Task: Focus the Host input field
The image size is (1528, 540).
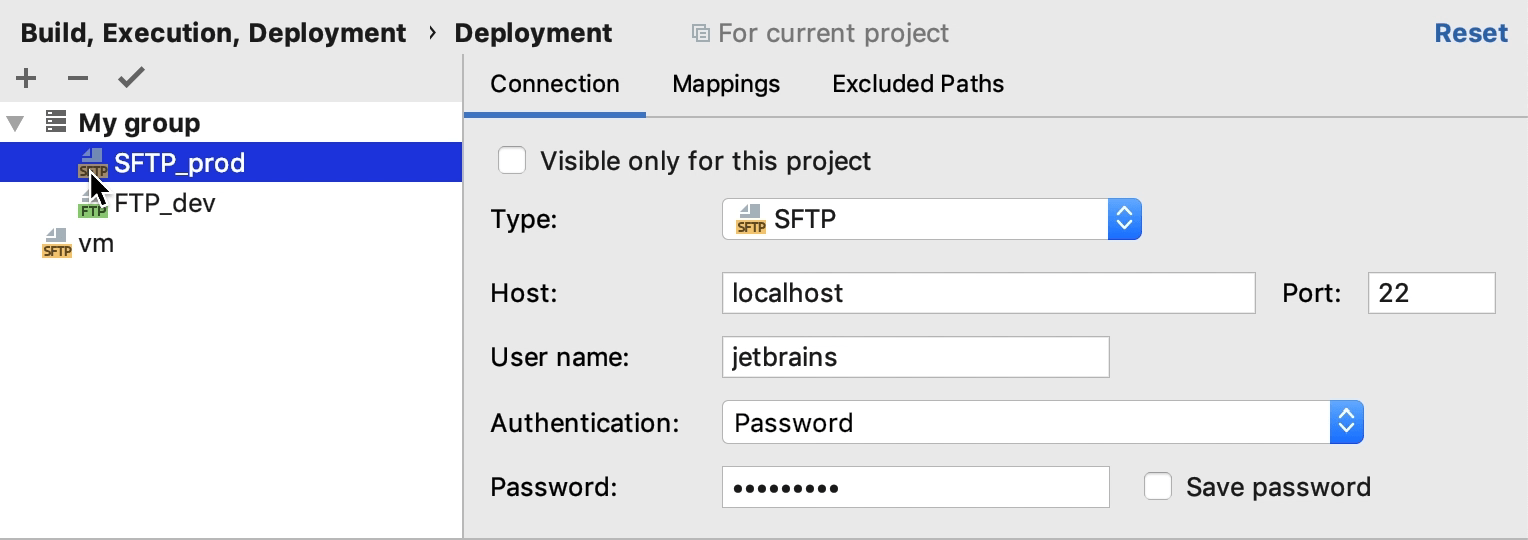Action: pyautogui.click(x=988, y=293)
